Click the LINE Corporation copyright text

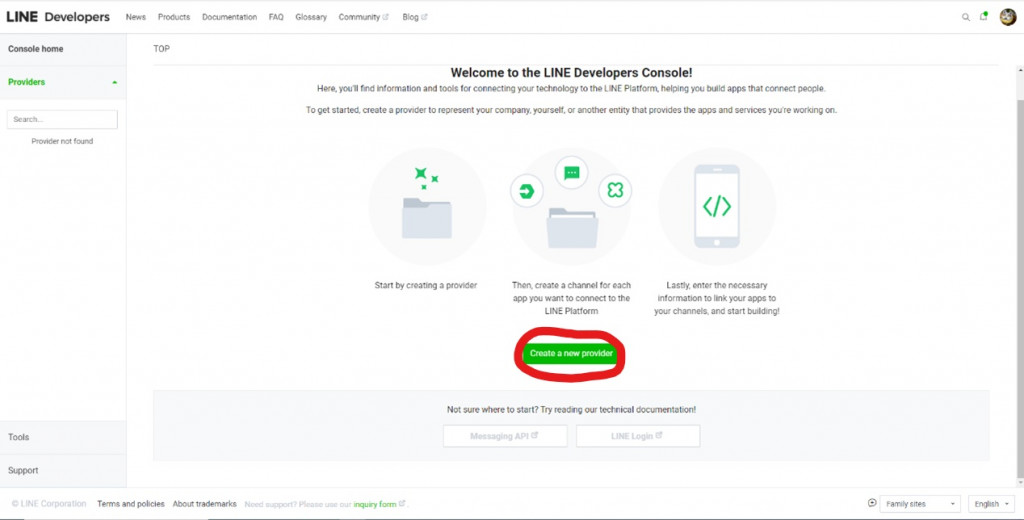tap(49, 504)
